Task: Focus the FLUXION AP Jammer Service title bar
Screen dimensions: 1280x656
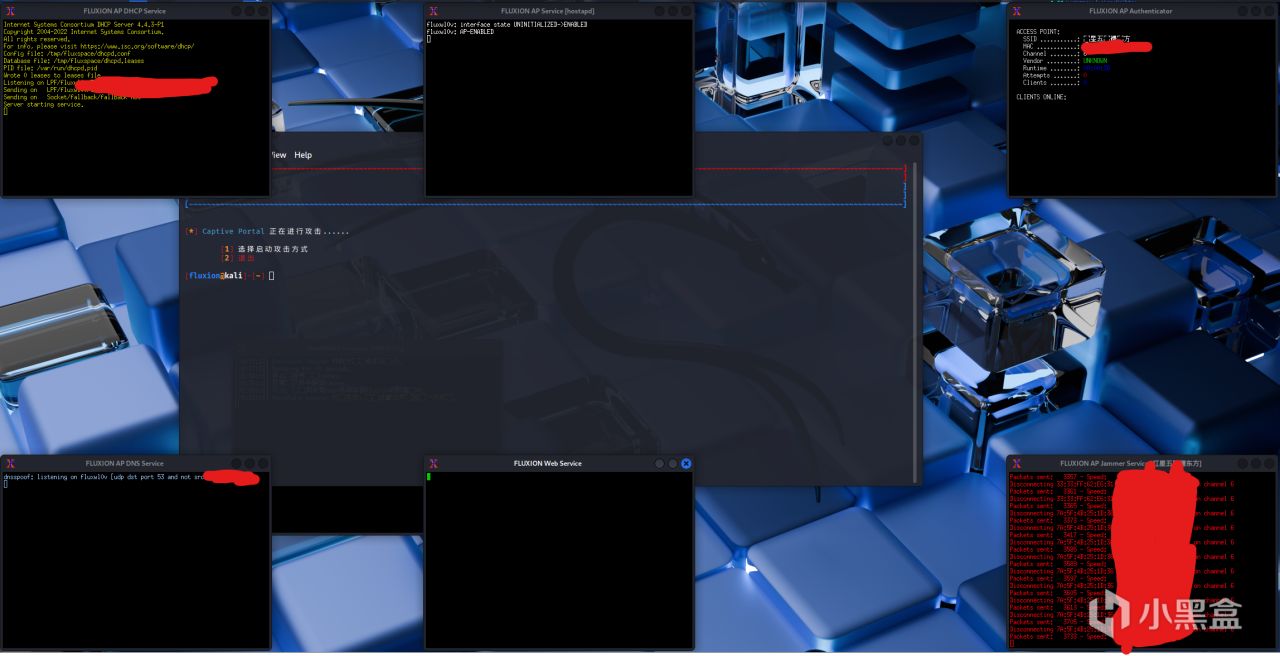Action: click(x=1143, y=463)
